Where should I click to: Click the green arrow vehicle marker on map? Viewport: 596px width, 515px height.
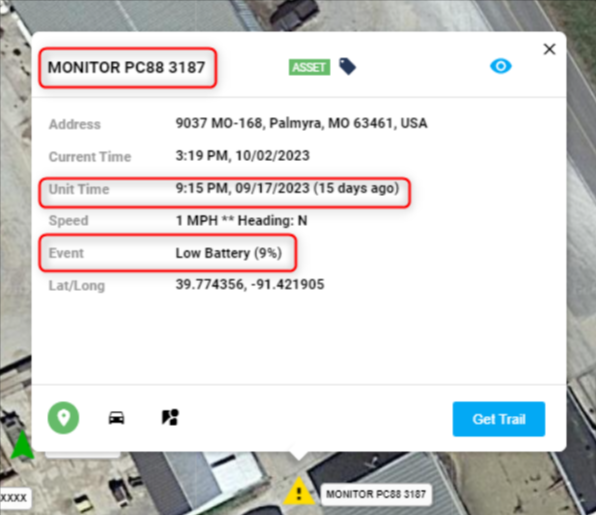(x=22, y=444)
